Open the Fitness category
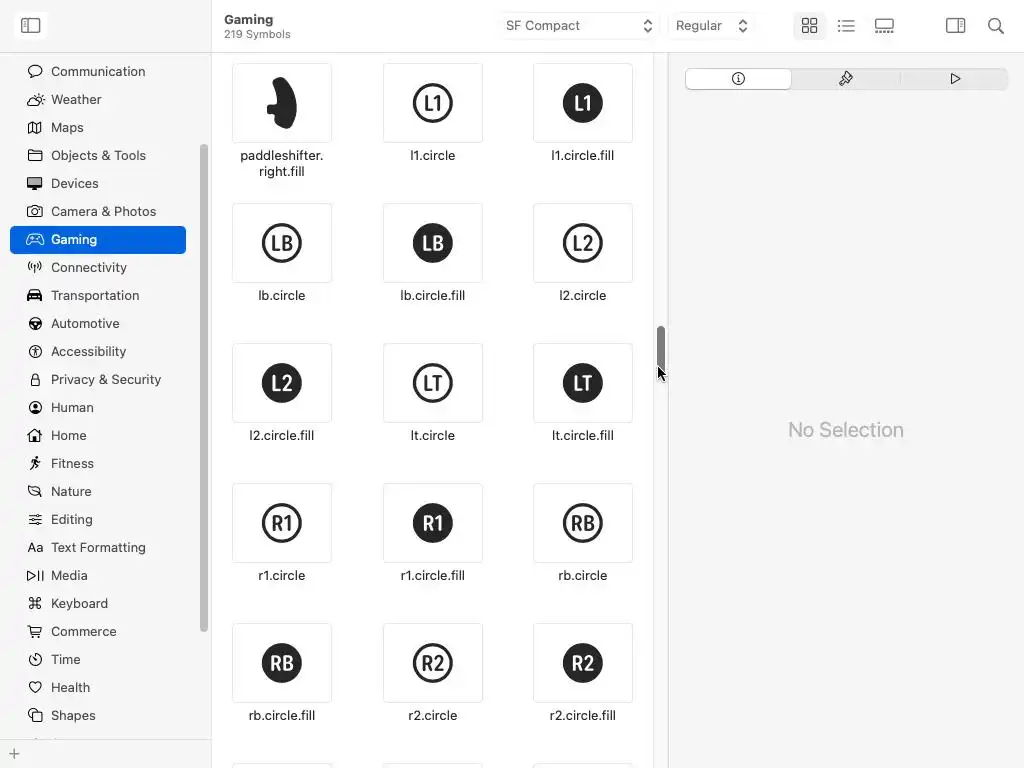 click(98, 464)
